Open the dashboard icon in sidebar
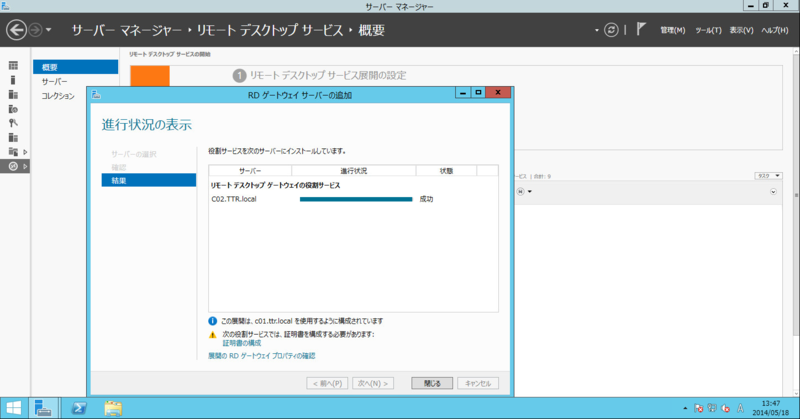This screenshot has width=800, height=419. pos(13,66)
